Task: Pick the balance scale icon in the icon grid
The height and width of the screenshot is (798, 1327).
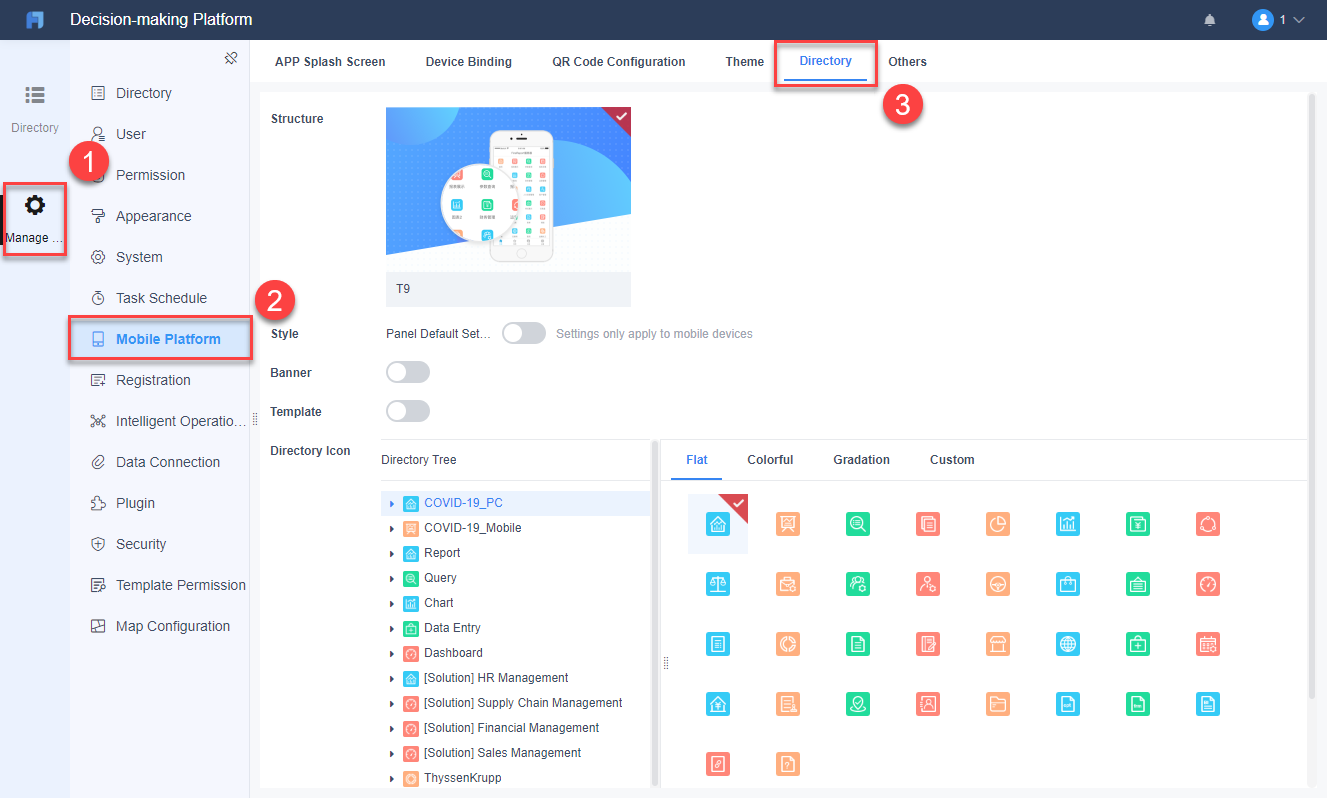Action: pos(718,584)
